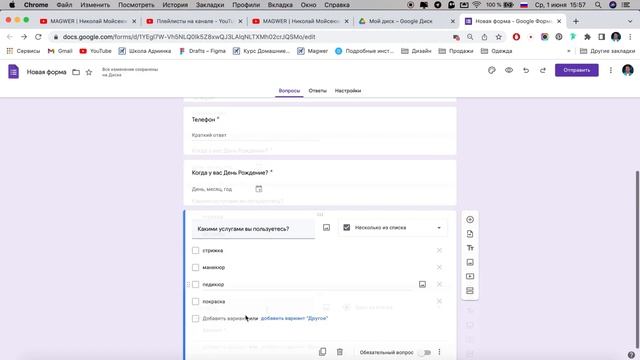Click the Отправить button
The image size is (640, 360).
click(x=576, y=70)
